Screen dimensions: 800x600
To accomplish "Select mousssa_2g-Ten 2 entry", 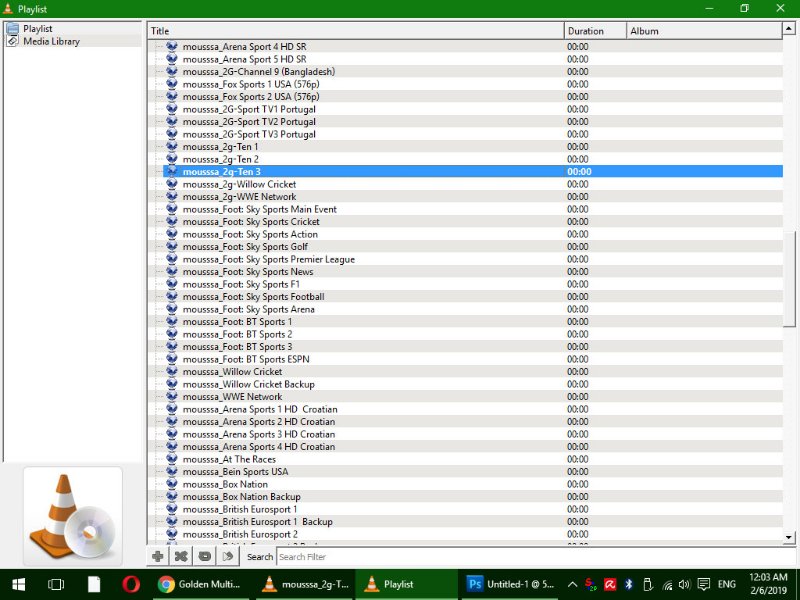I will pos(220,159).
